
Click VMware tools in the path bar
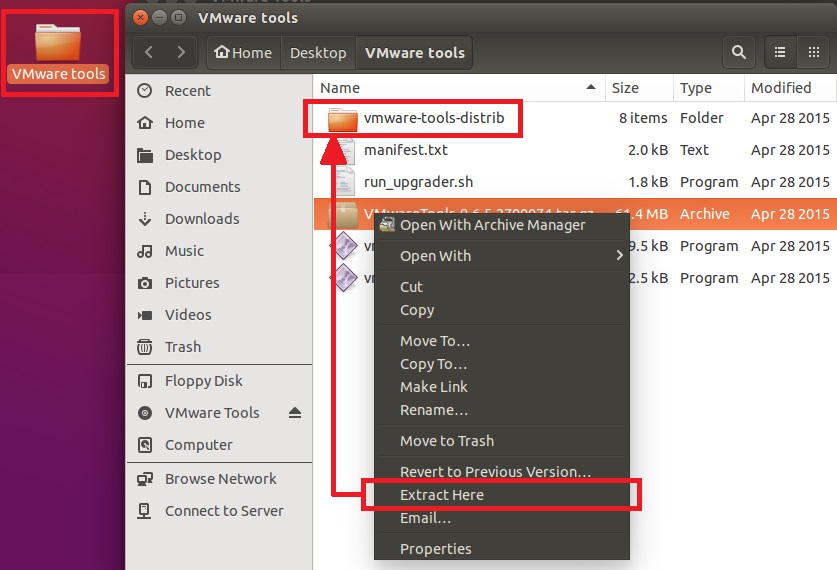click(415, 52)
